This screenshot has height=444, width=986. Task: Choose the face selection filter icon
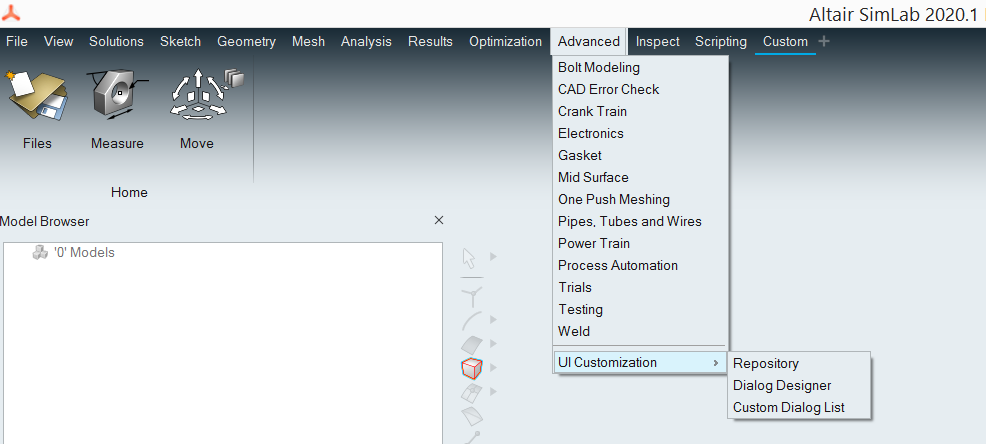pyautogui.click(x=471, y=344)
